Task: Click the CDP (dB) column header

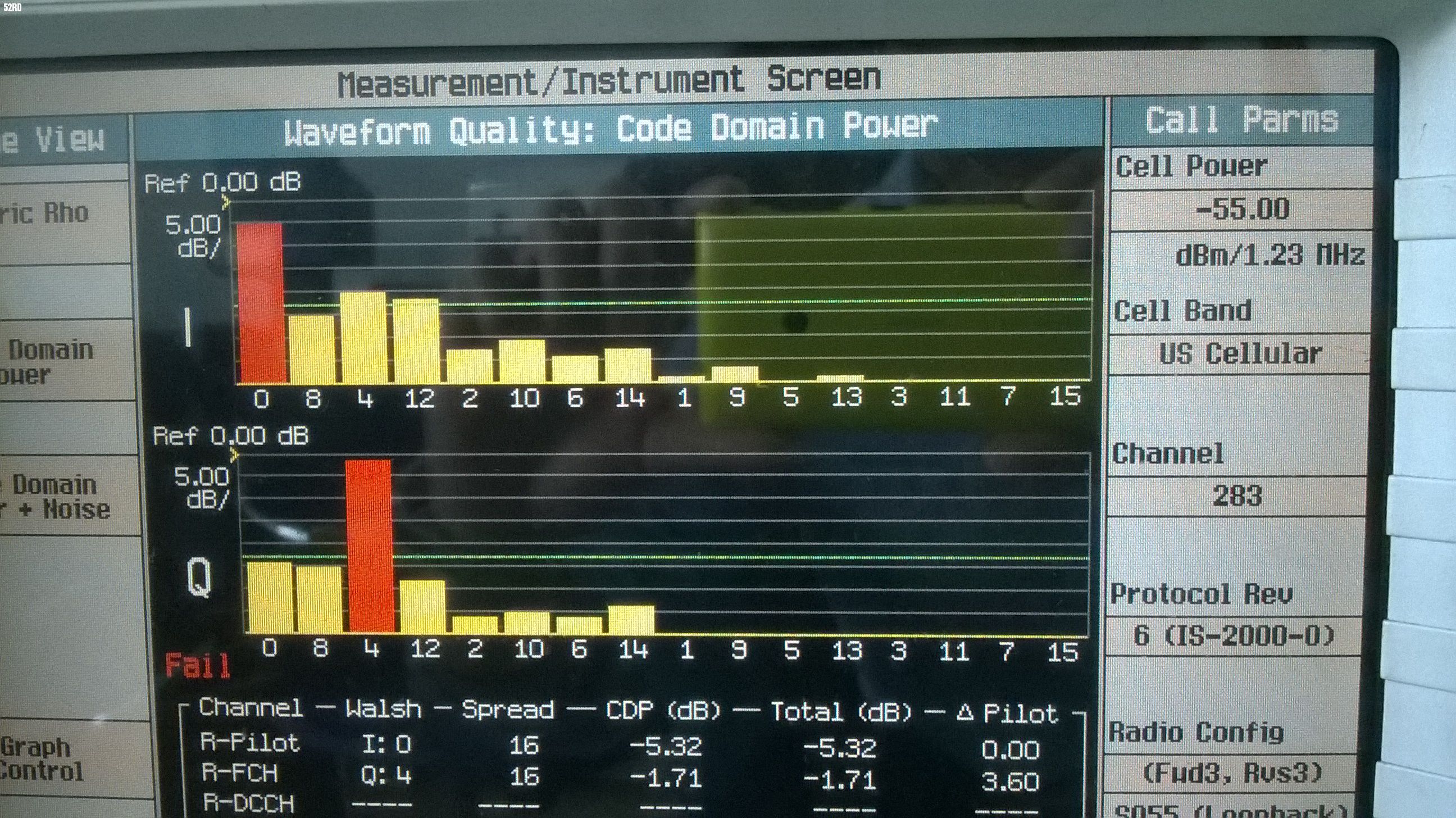Action: (663, 711)
